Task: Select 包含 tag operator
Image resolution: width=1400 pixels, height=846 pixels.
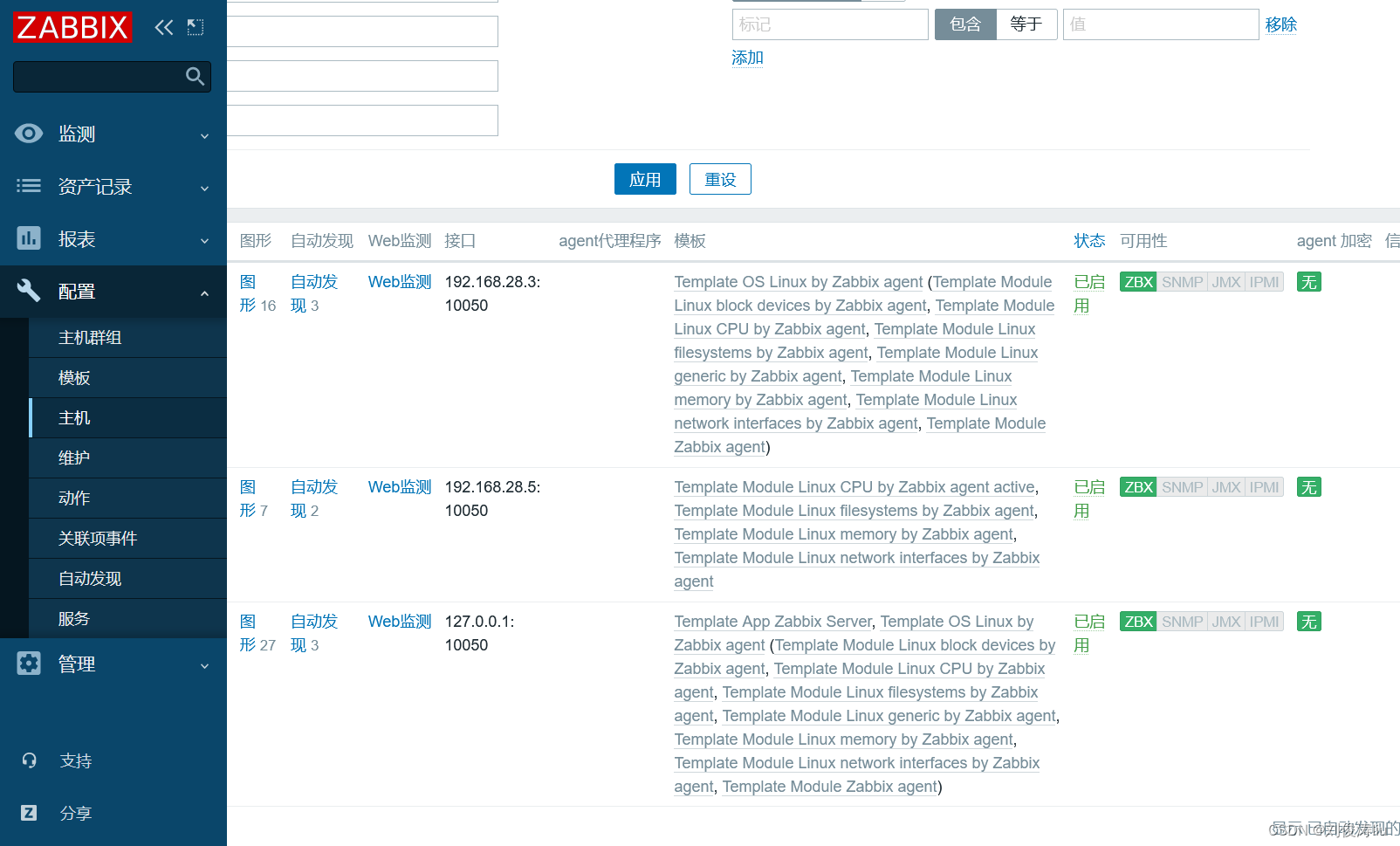Action: (x=965, y=24)
